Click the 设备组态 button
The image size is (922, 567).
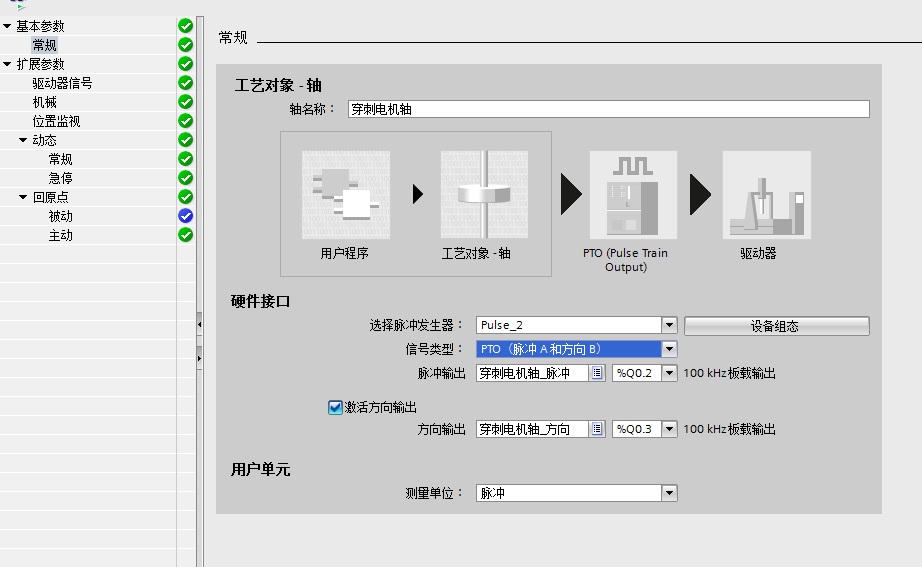[x=777, y=326]
